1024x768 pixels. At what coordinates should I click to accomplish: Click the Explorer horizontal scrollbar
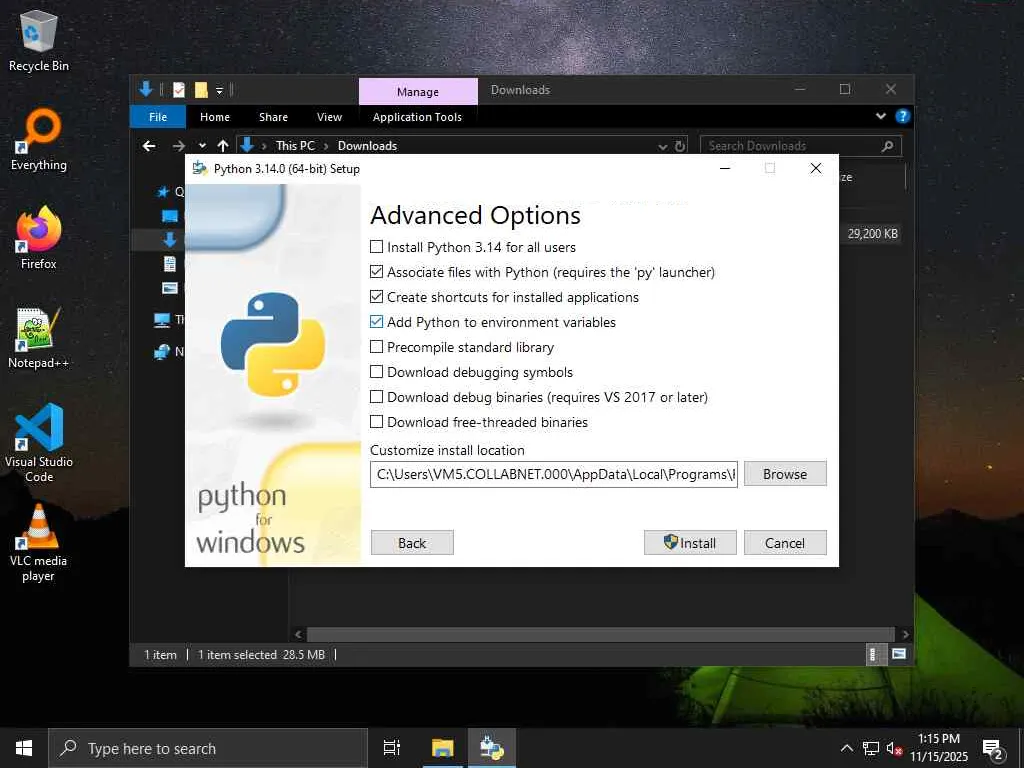(600, 634)
